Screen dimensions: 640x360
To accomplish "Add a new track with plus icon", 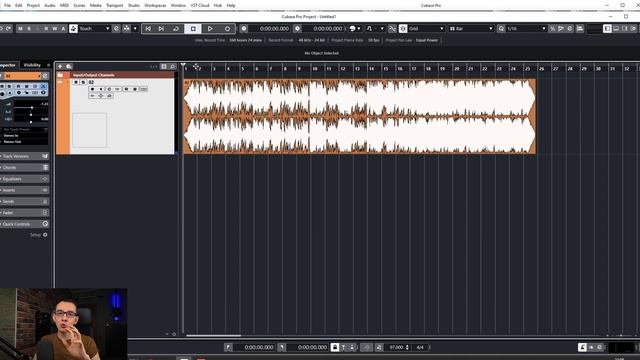I will point(60,66).
